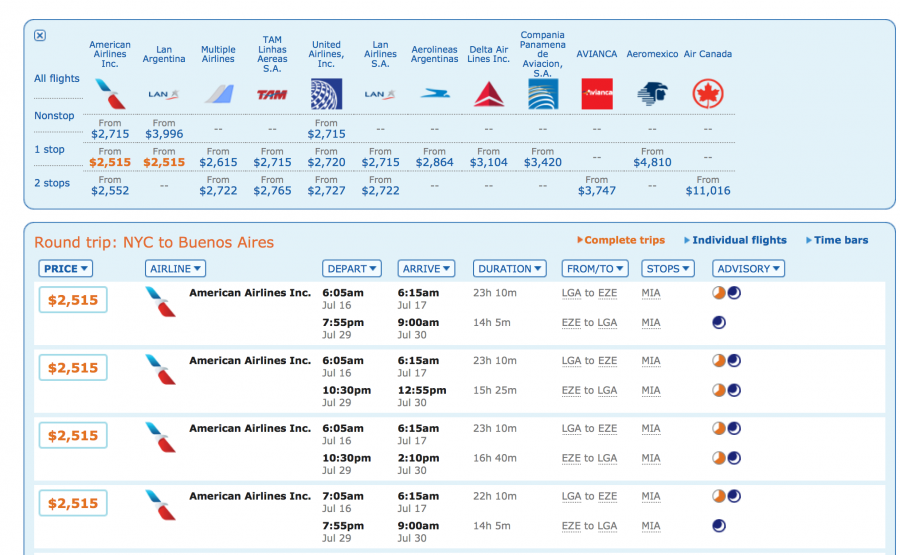The height and width of the screenshot is (555, 900).
Task: Click United 1 stop $2,720 price
Action: [x=326, y=162]
